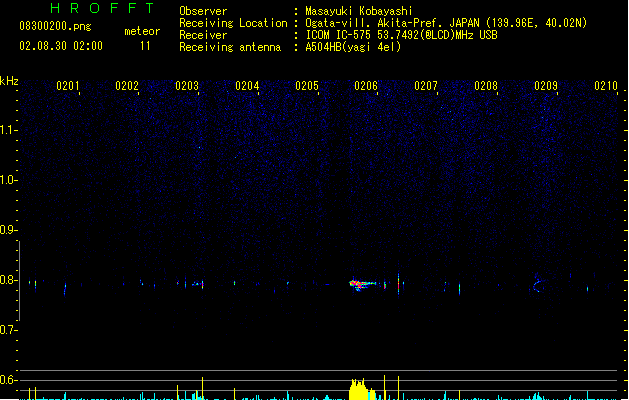Click the 0206 time marker

pos(366,86)
